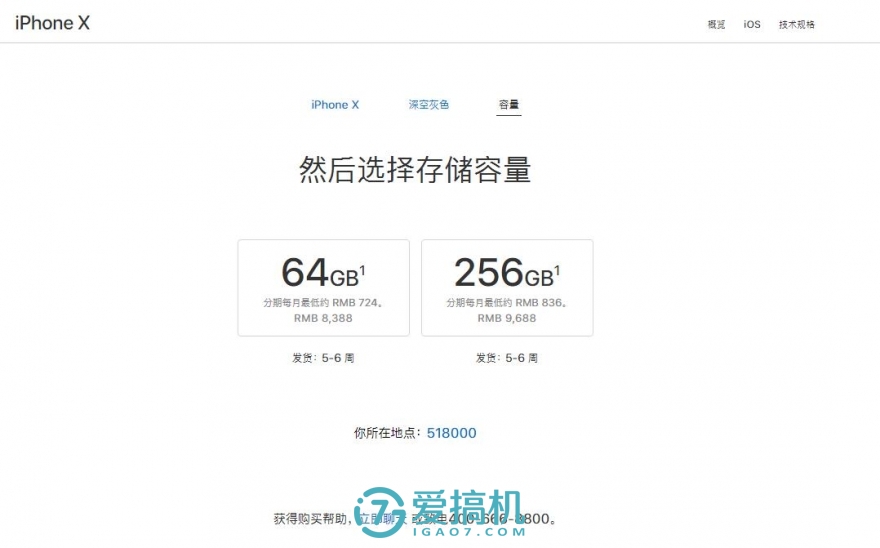Screen dimensions: 880x548
Task: Open the 技术规格 tech specs link
Action: click(x=796, y=24)
